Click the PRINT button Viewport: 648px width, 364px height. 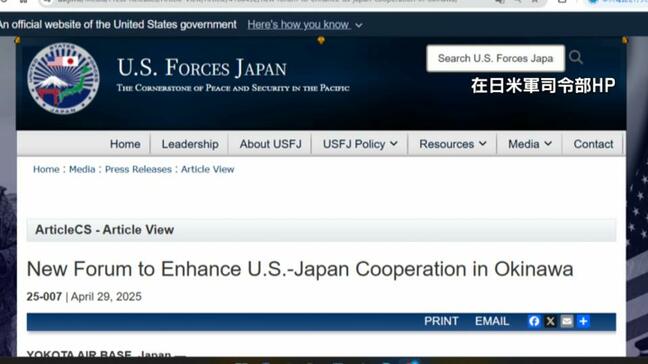441,321
